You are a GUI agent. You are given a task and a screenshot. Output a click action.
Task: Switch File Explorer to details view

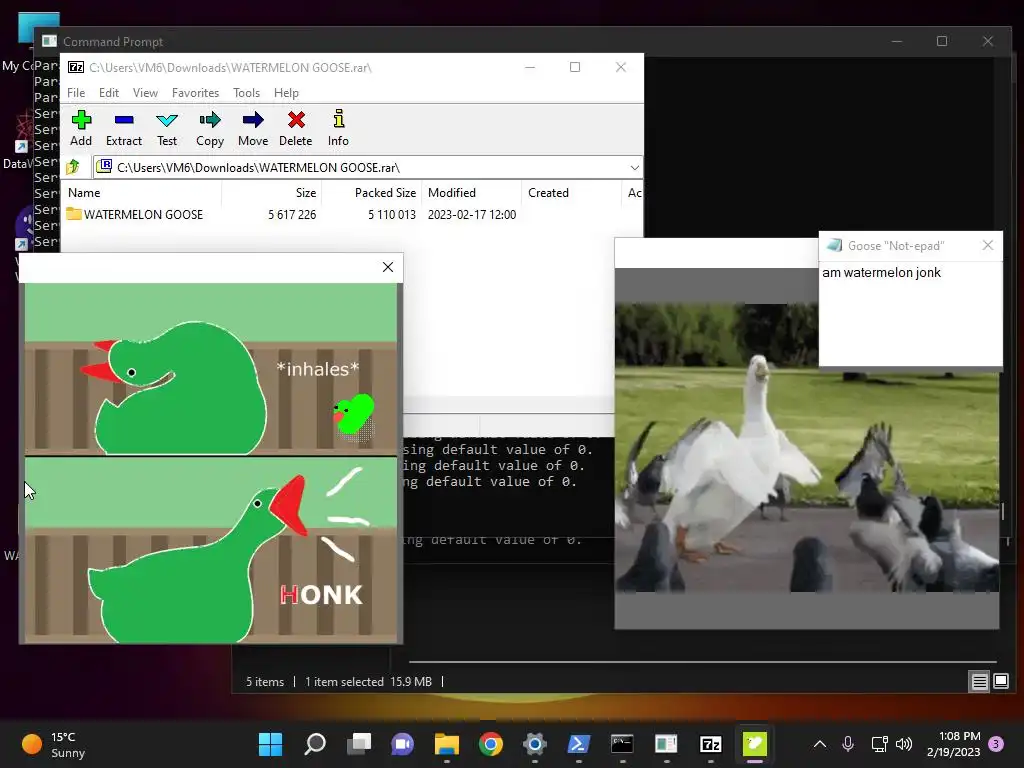pyautogui.click(x=980, y=682)
